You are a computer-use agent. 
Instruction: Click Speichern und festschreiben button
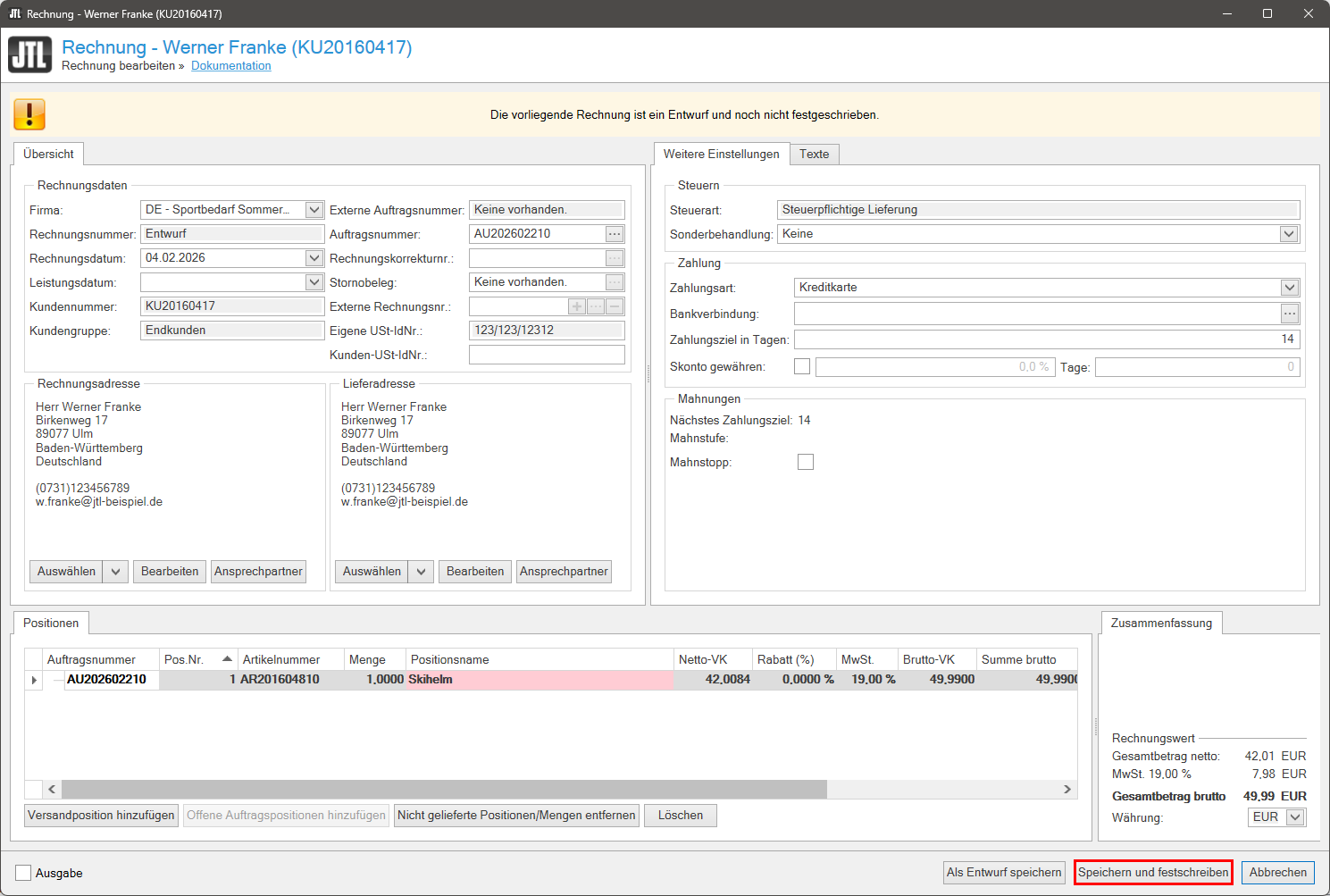[1153, 872]
